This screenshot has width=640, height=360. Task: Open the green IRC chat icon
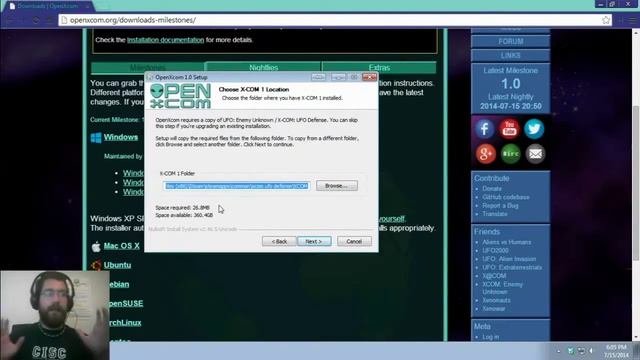(x=510, y=153)
